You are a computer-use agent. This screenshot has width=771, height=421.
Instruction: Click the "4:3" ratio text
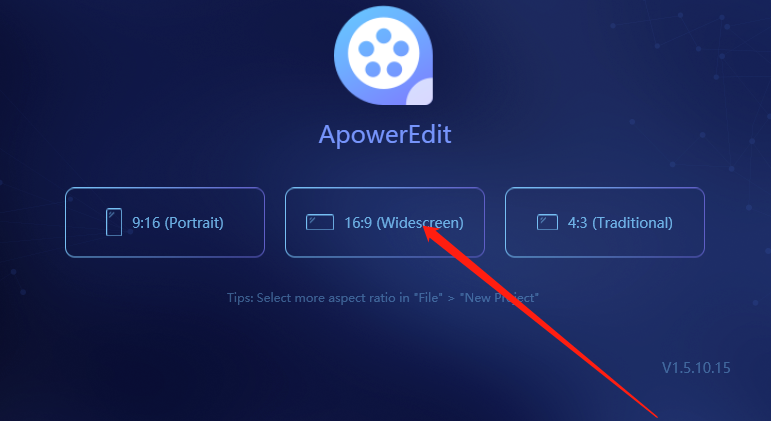[577, 223]
